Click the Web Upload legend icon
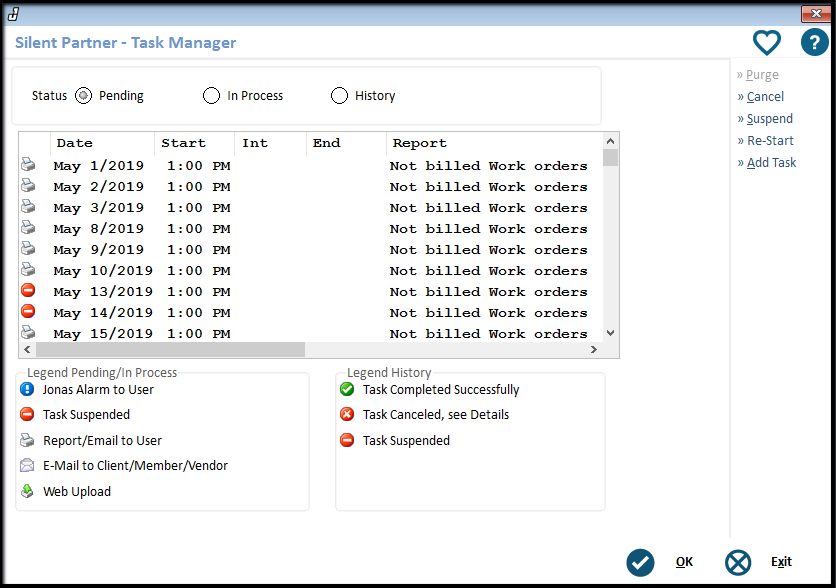Viewport: 836px width, 588px height. click(x=27, y=491)
